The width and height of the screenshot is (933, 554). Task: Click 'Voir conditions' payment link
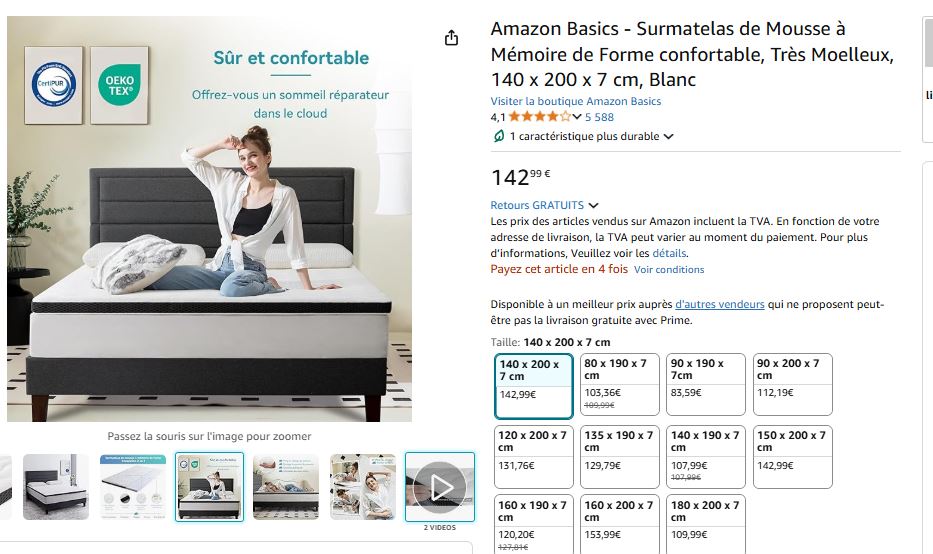(669, 270)
